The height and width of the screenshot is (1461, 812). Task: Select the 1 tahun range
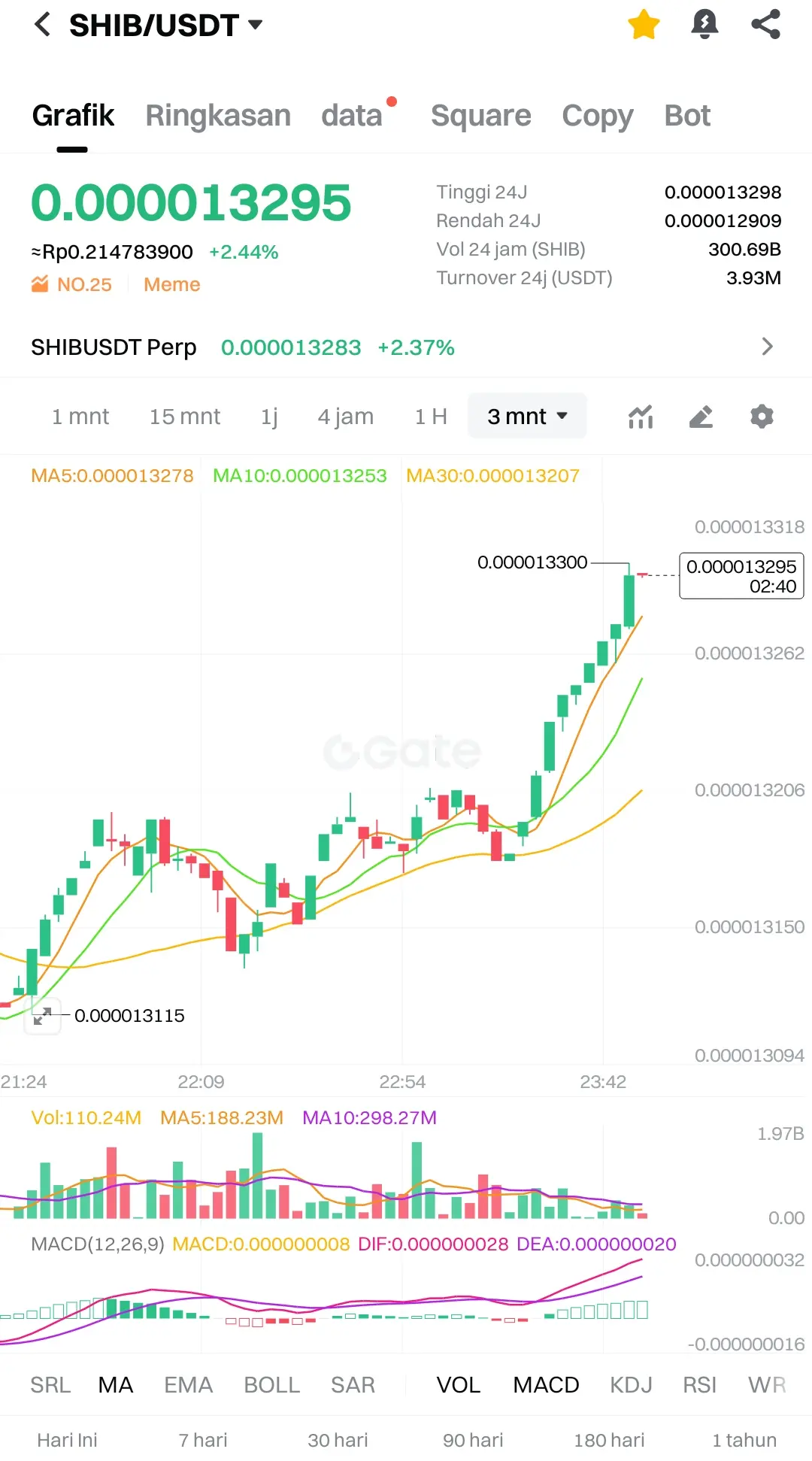pyautogui.click(x=744, y=1440)
